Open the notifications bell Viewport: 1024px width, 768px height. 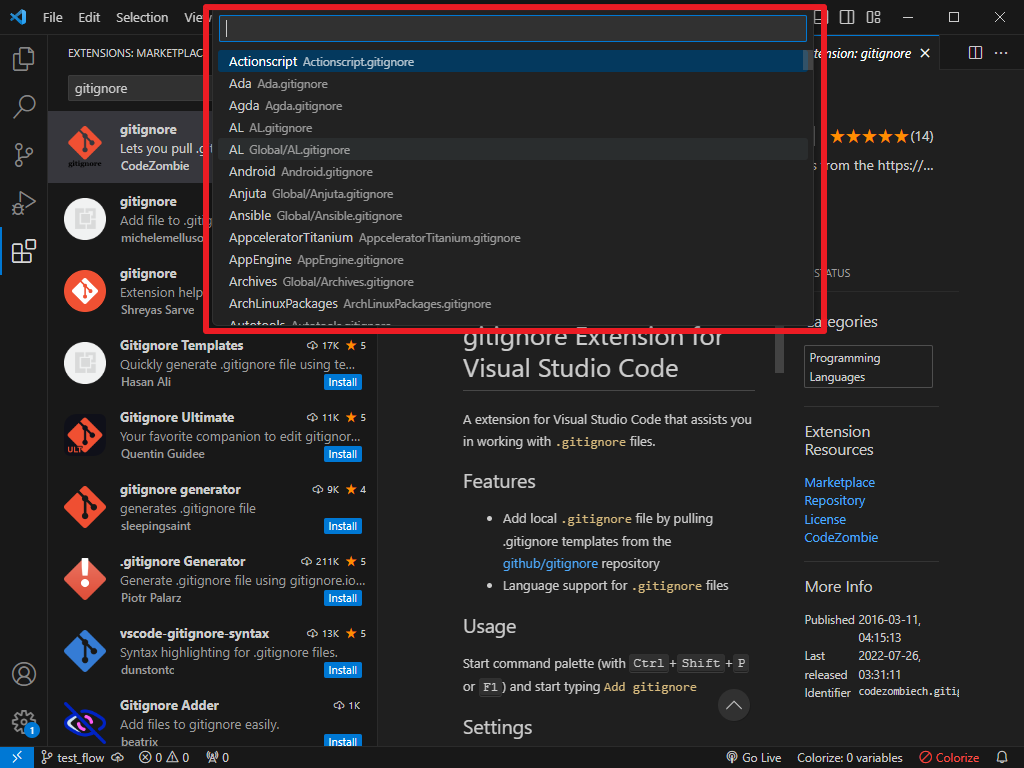pyautogui.click(x=1002, y=758)
